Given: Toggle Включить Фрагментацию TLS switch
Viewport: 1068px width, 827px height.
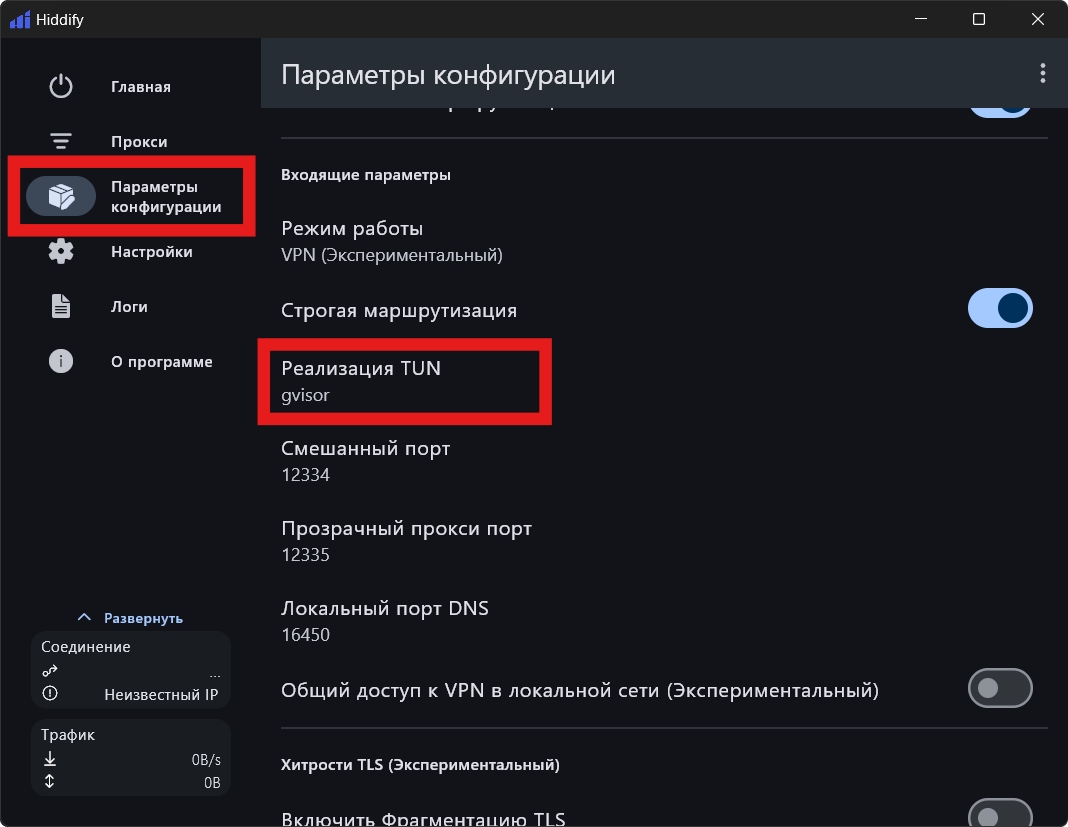Looking at the screenshot, I should pyautogui.click(x=999, y=814).
